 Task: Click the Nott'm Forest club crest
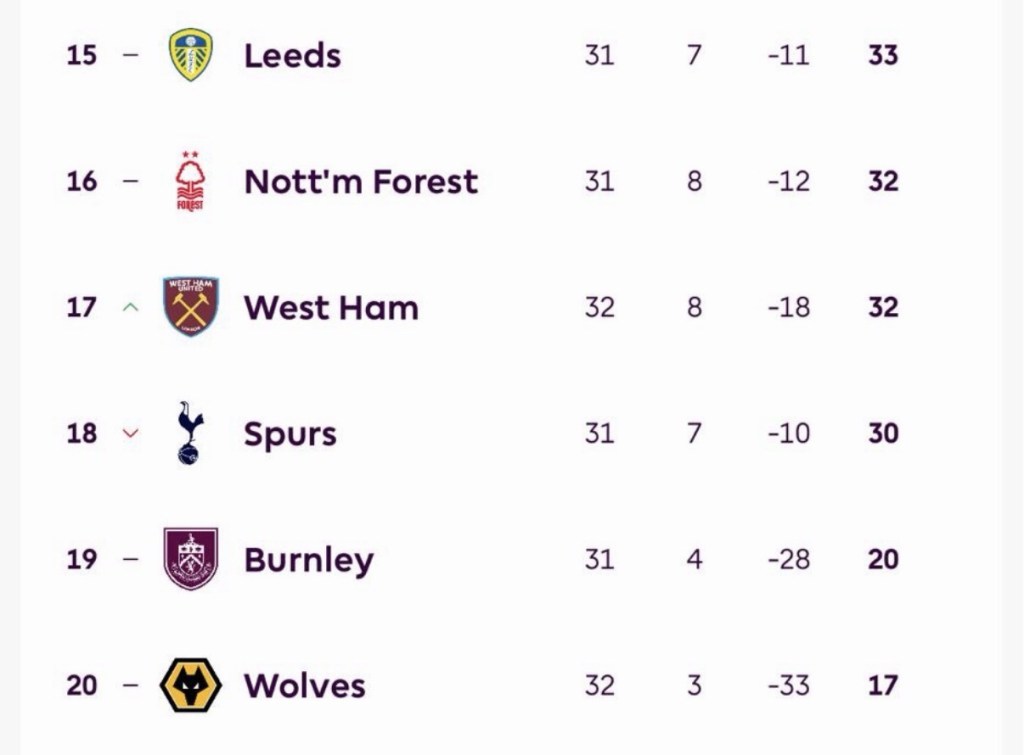pyautogui.click(x=190, y=181)
